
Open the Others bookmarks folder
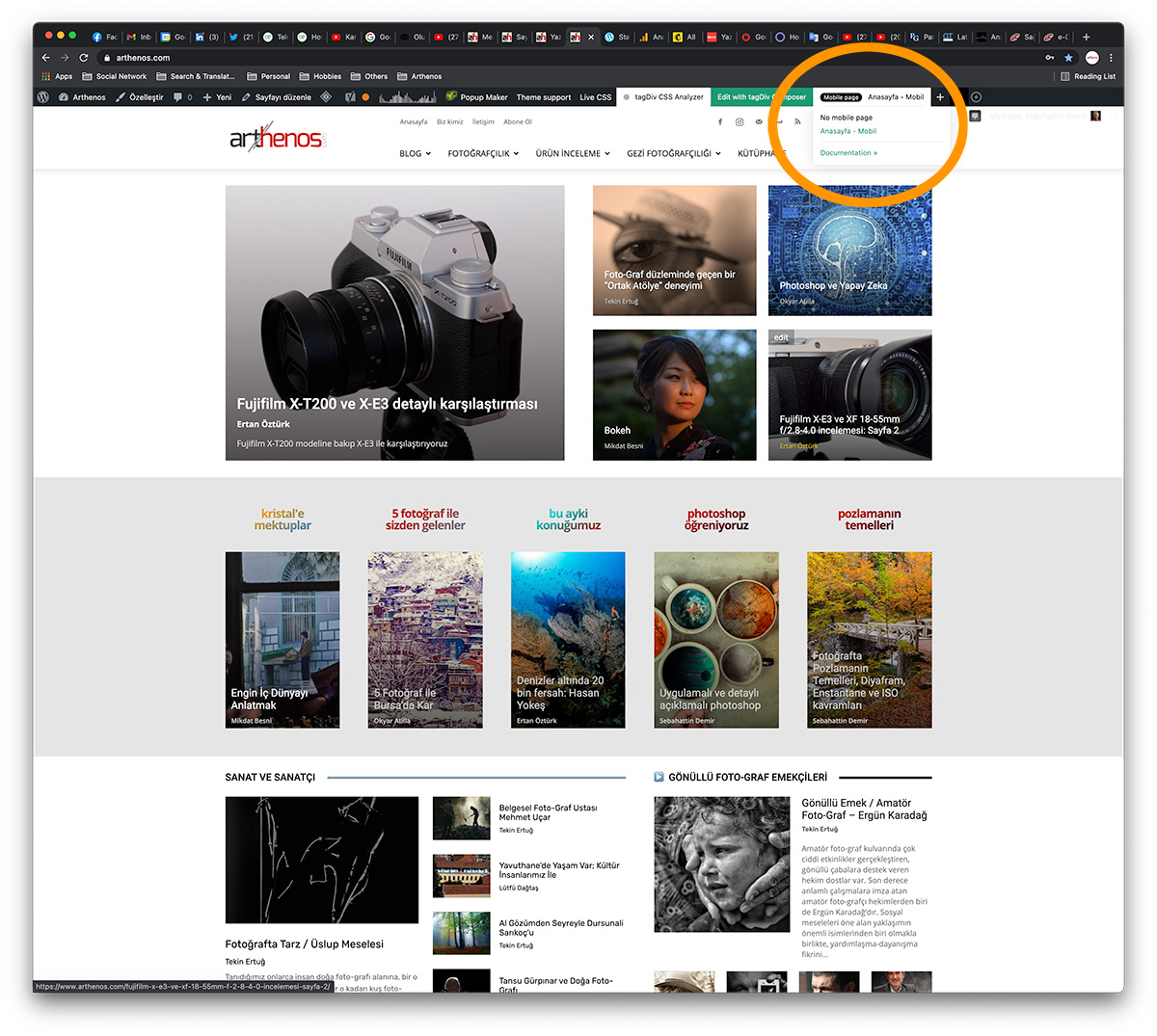369,76
